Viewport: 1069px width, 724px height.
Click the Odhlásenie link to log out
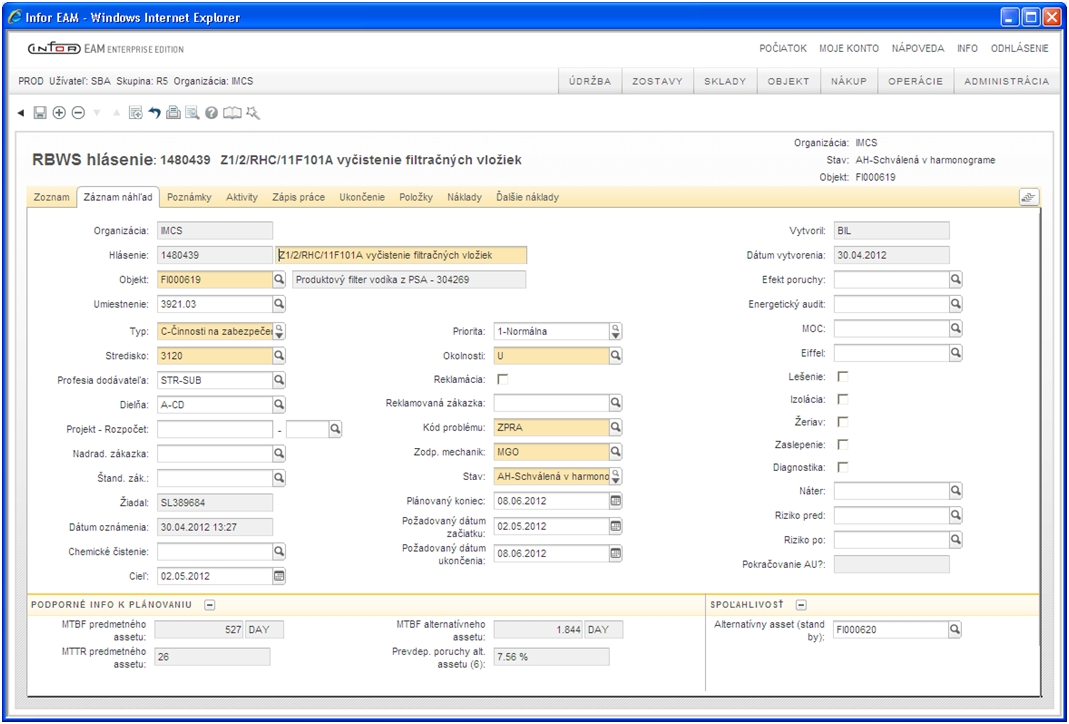pos(1019,49)
